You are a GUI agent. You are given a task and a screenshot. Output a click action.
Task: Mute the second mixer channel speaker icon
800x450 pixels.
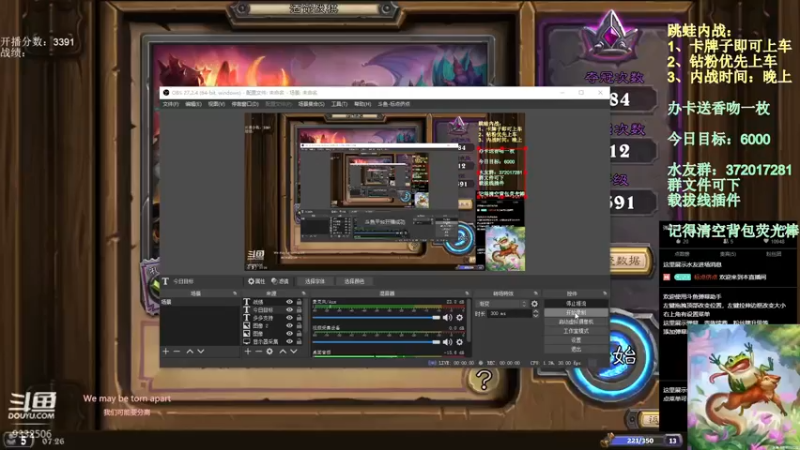click(x=447, y=342)
